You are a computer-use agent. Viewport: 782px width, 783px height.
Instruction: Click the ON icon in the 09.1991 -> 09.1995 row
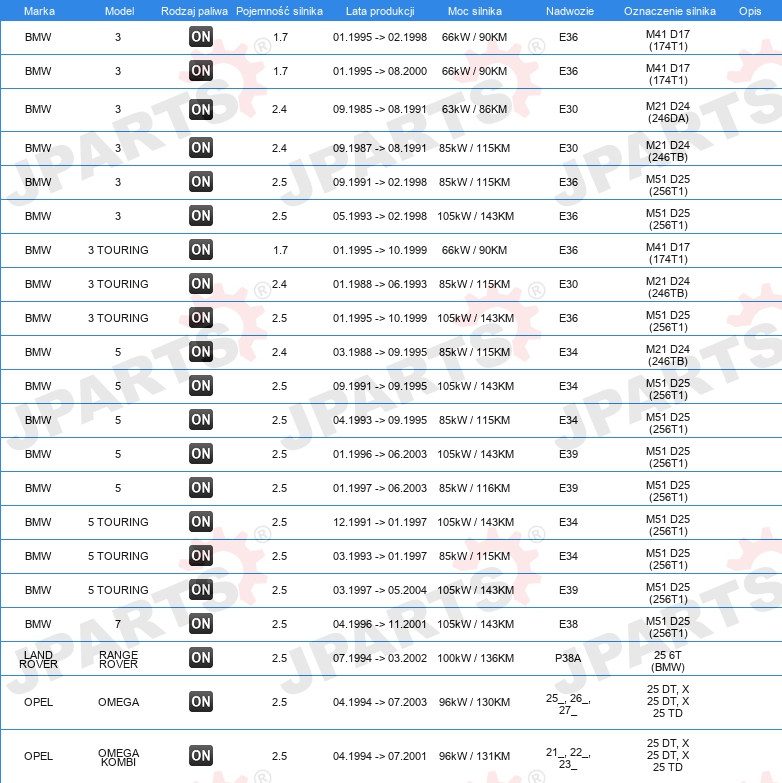click(201, 385)
